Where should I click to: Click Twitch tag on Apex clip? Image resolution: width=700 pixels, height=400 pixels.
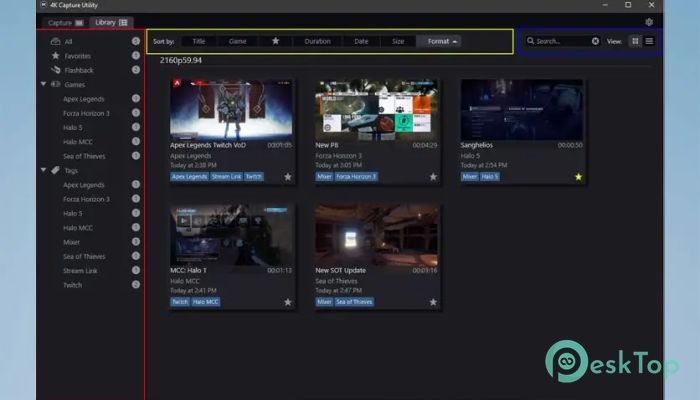pos(254,176)
